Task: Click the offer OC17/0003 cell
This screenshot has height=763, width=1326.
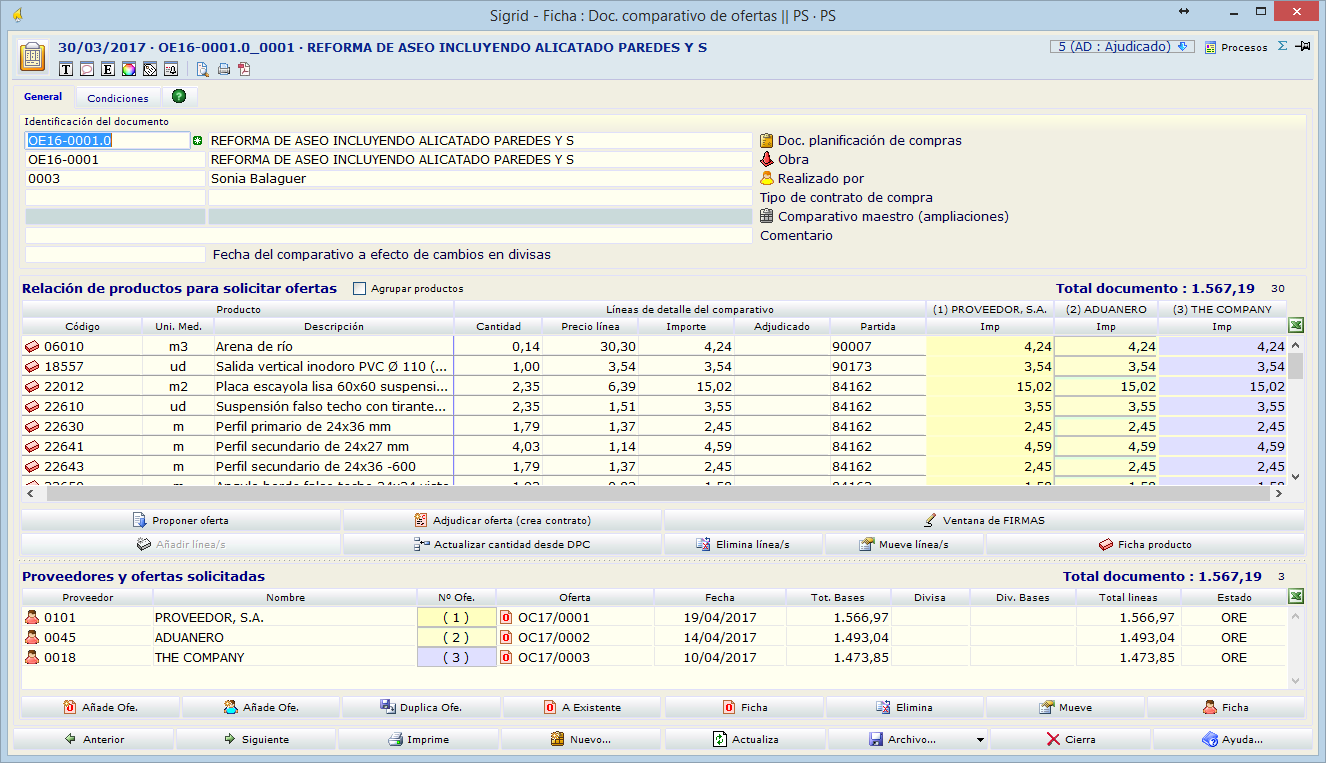Action: [x=575, y=657]
